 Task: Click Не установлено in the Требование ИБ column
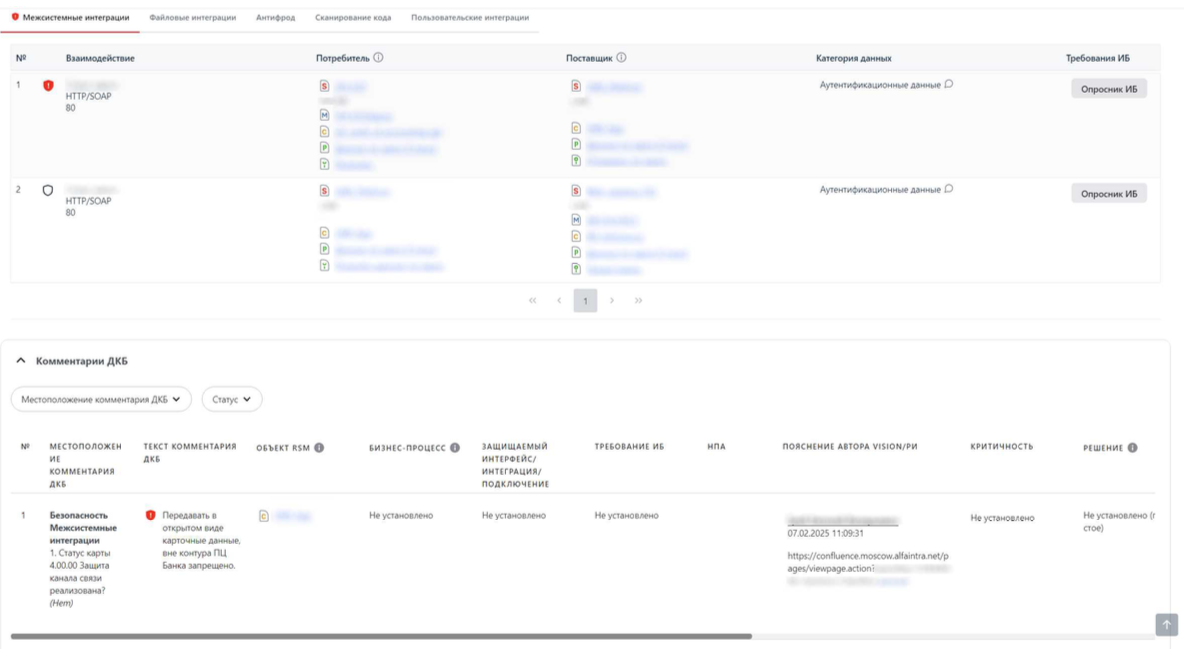coord(626,515)
